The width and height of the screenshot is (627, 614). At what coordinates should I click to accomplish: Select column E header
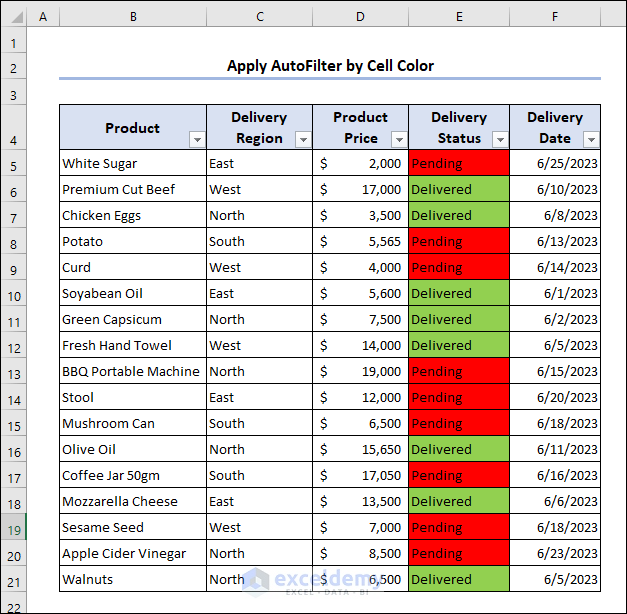coord(458,17)
